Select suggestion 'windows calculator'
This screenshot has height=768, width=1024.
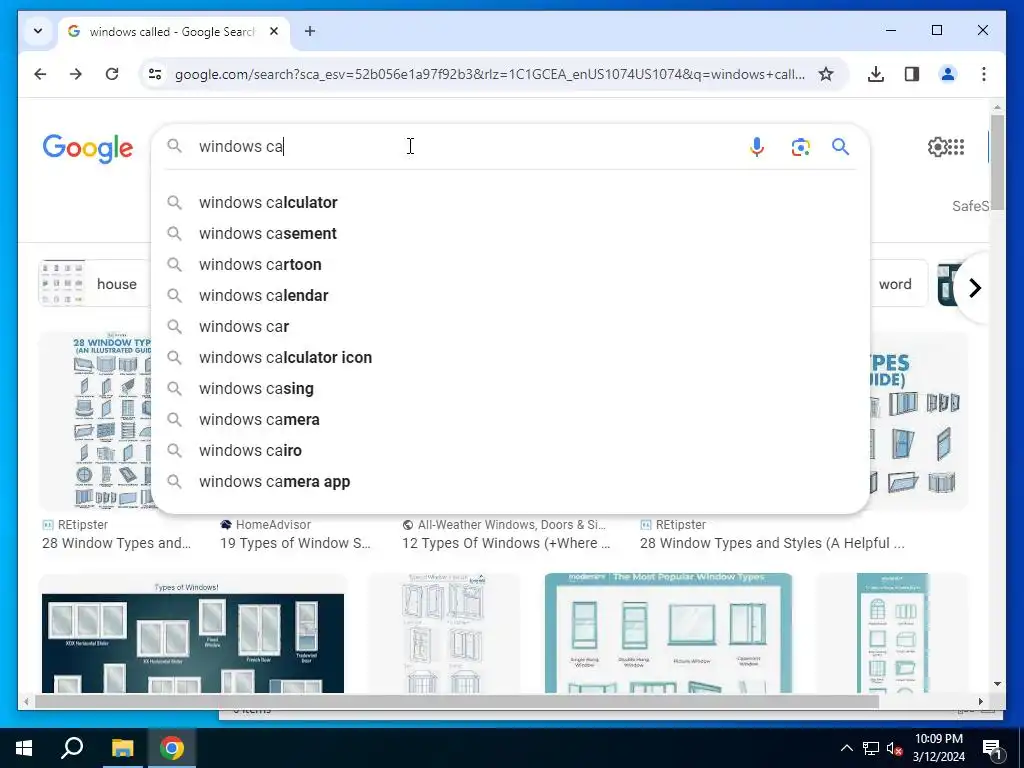(510, 202)
